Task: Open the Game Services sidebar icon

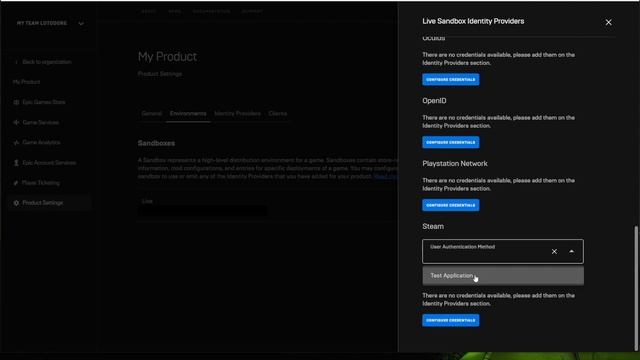Action: click(16, 122)
